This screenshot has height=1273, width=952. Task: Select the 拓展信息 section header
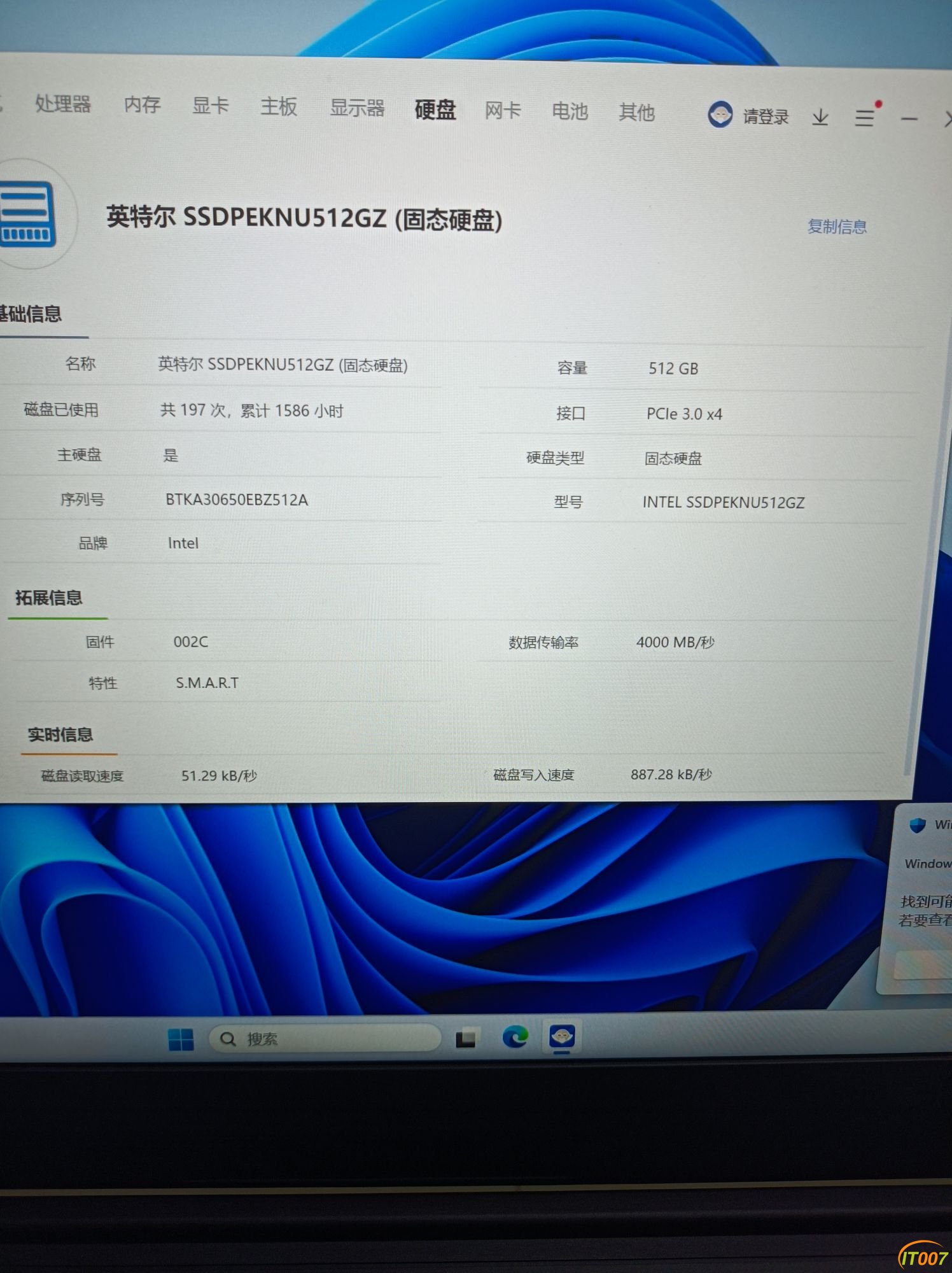point(49,598)
